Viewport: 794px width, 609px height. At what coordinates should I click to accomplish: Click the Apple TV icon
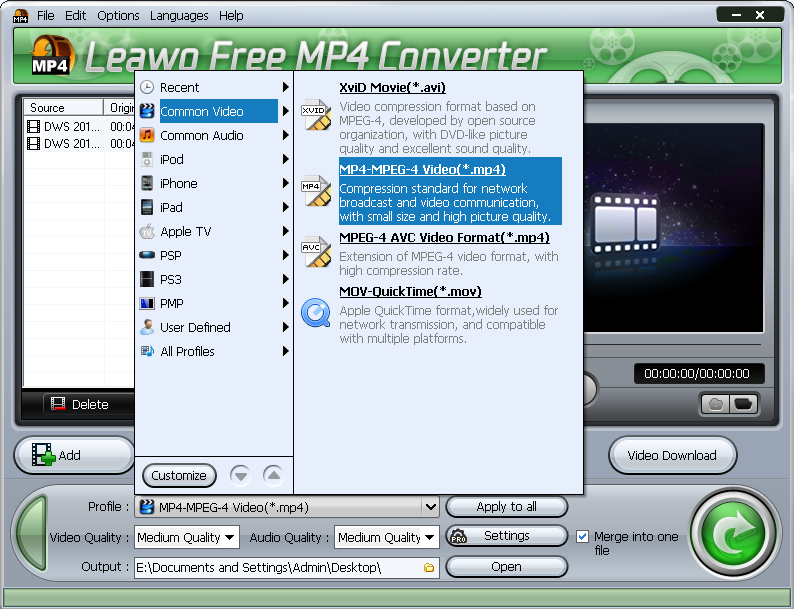coord(147,231)
